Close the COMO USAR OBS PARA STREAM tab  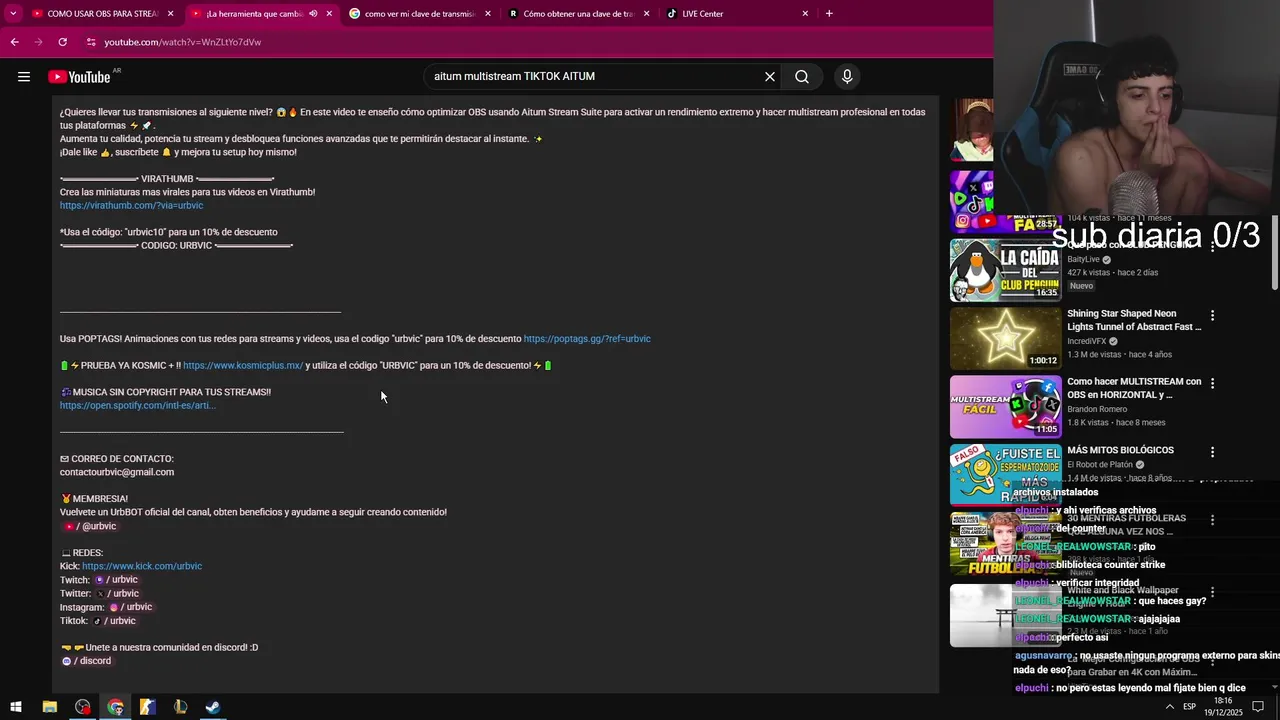tap(171, 14)
